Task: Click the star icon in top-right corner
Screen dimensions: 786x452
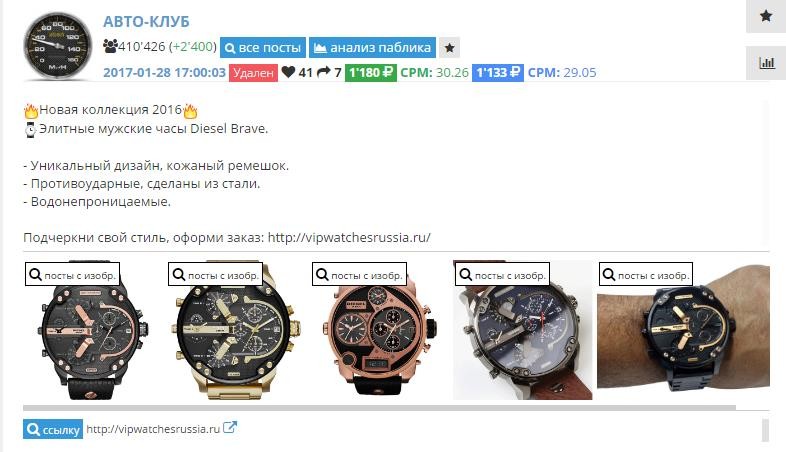Action: click(x=765, y=16)
